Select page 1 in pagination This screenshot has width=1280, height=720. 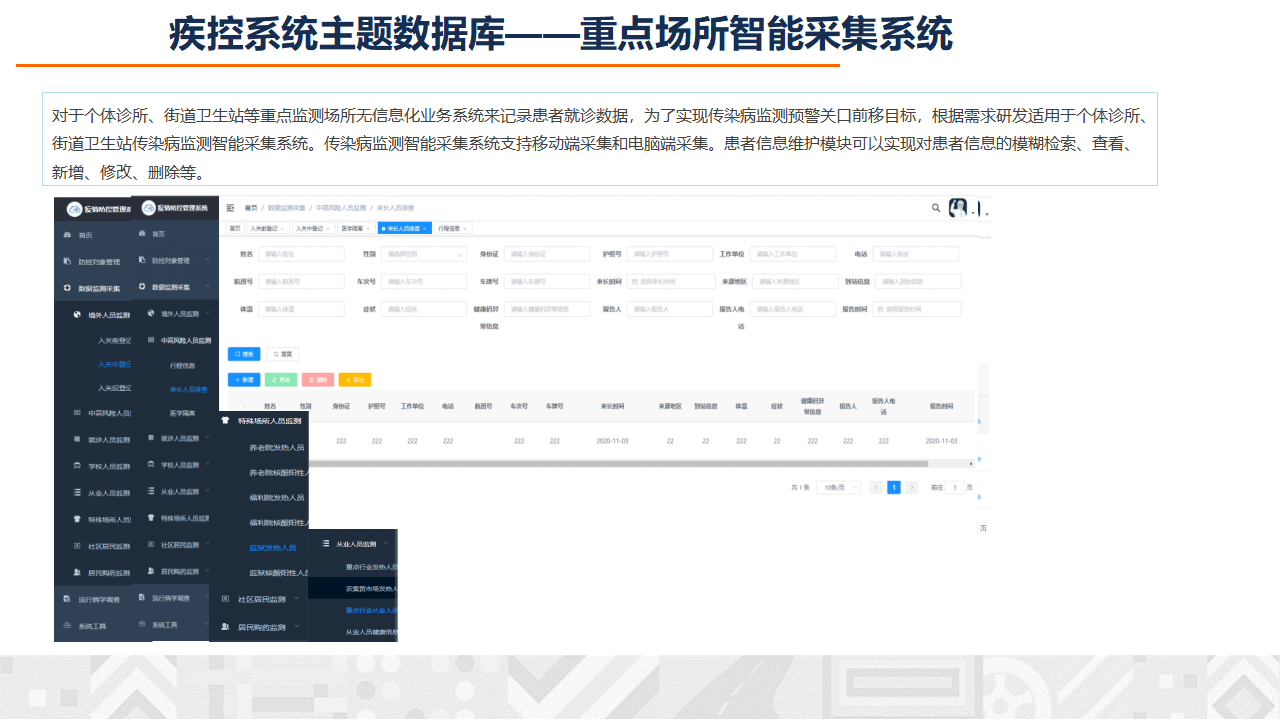[894, 487]
